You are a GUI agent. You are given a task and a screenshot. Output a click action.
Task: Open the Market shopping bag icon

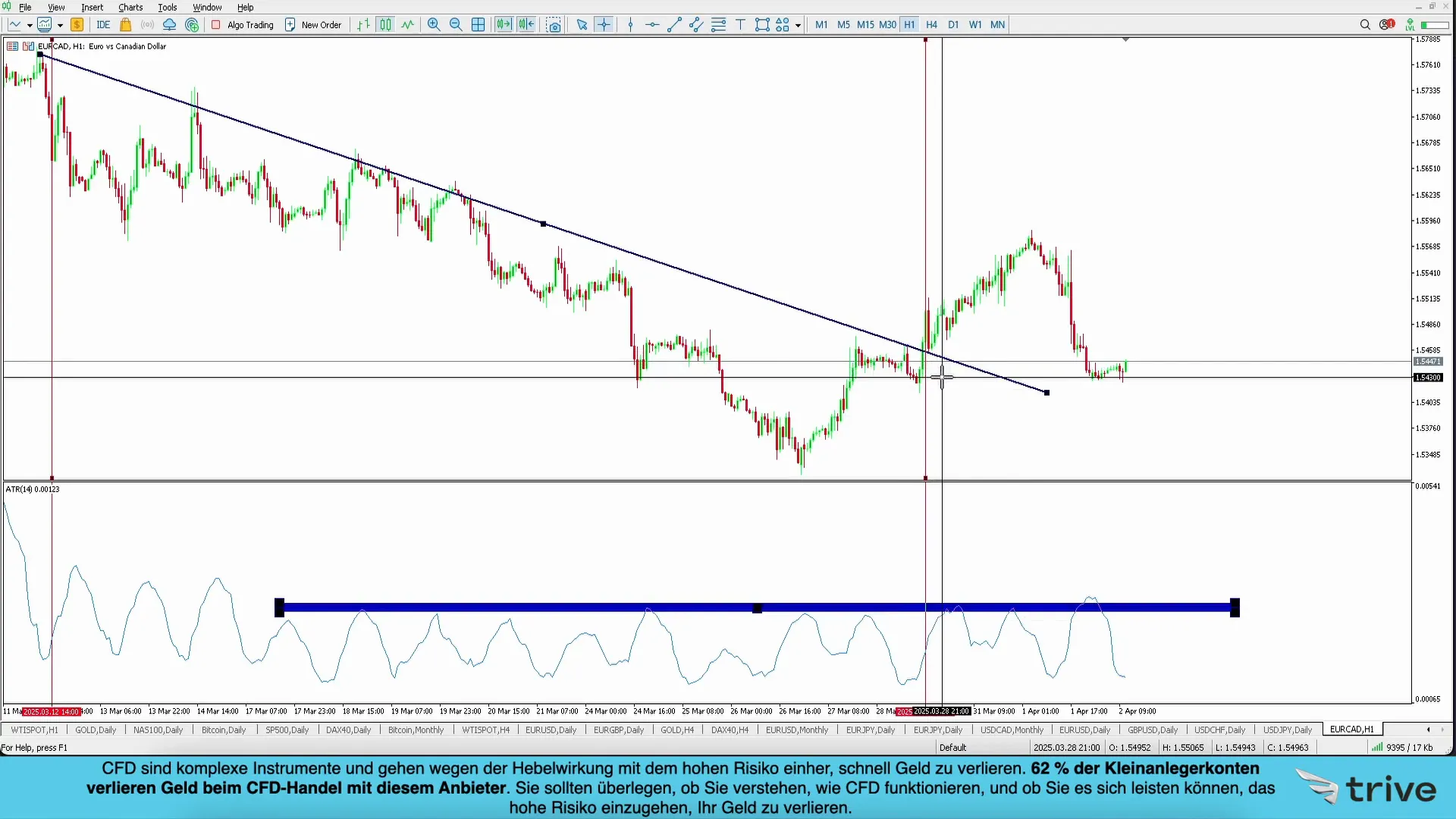[x=126, y=24]
